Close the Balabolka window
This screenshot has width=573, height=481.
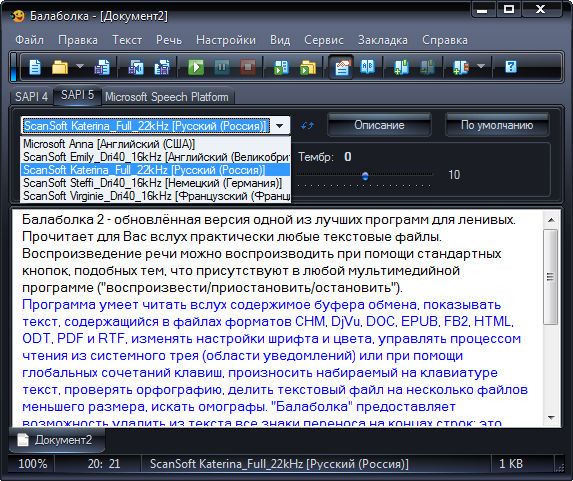[x=540, y=9]
